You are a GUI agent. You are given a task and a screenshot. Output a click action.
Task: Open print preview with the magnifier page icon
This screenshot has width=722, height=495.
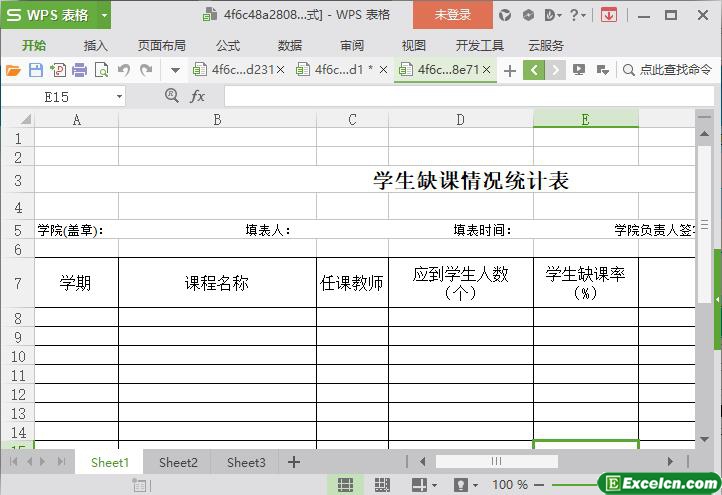coord(101,70)
